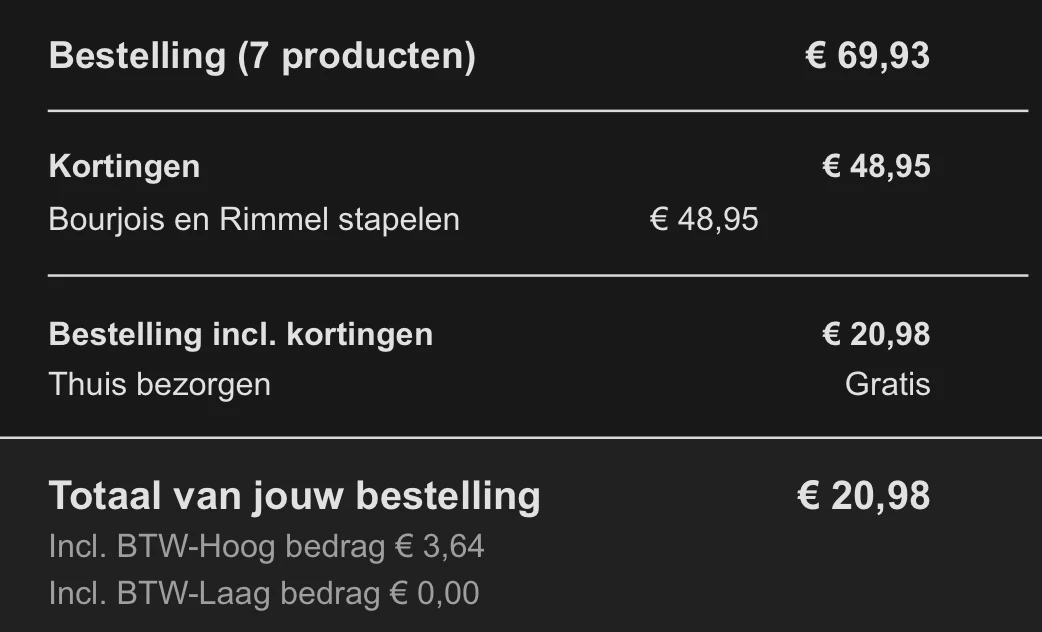Click the Incl. BTW-Laag bedrag line
1042x632 pixels.
click(x=264, y=593)
